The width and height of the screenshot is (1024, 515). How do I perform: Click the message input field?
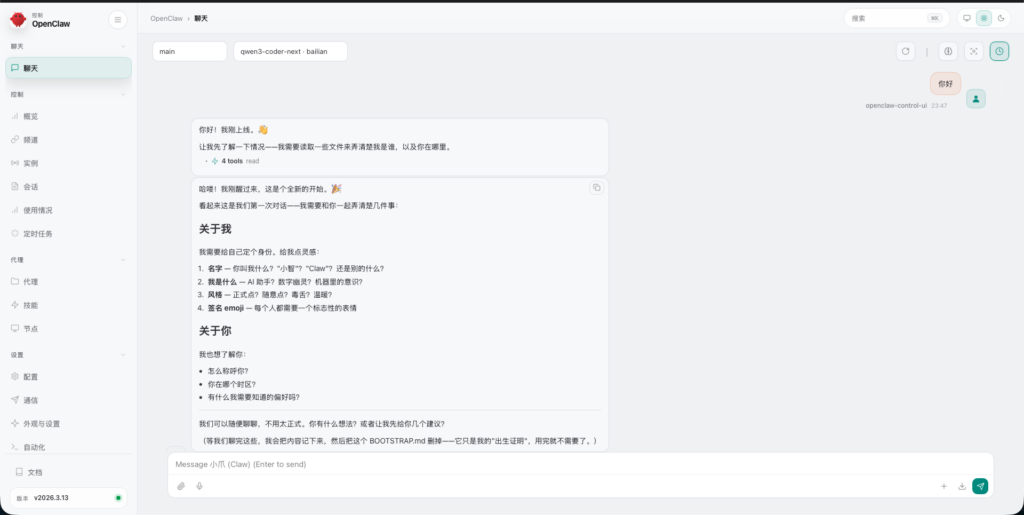click(x=580, y=464)
